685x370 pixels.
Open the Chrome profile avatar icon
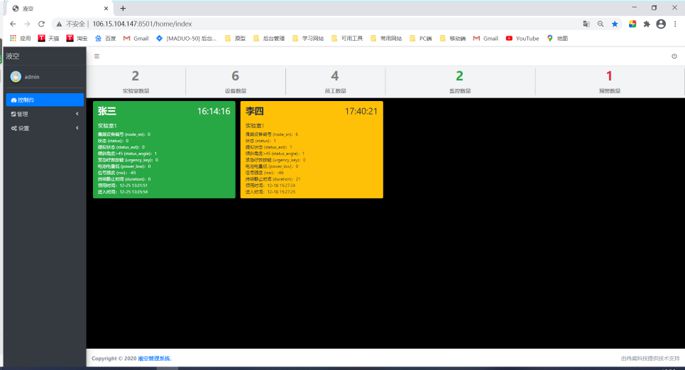(661, 24)
